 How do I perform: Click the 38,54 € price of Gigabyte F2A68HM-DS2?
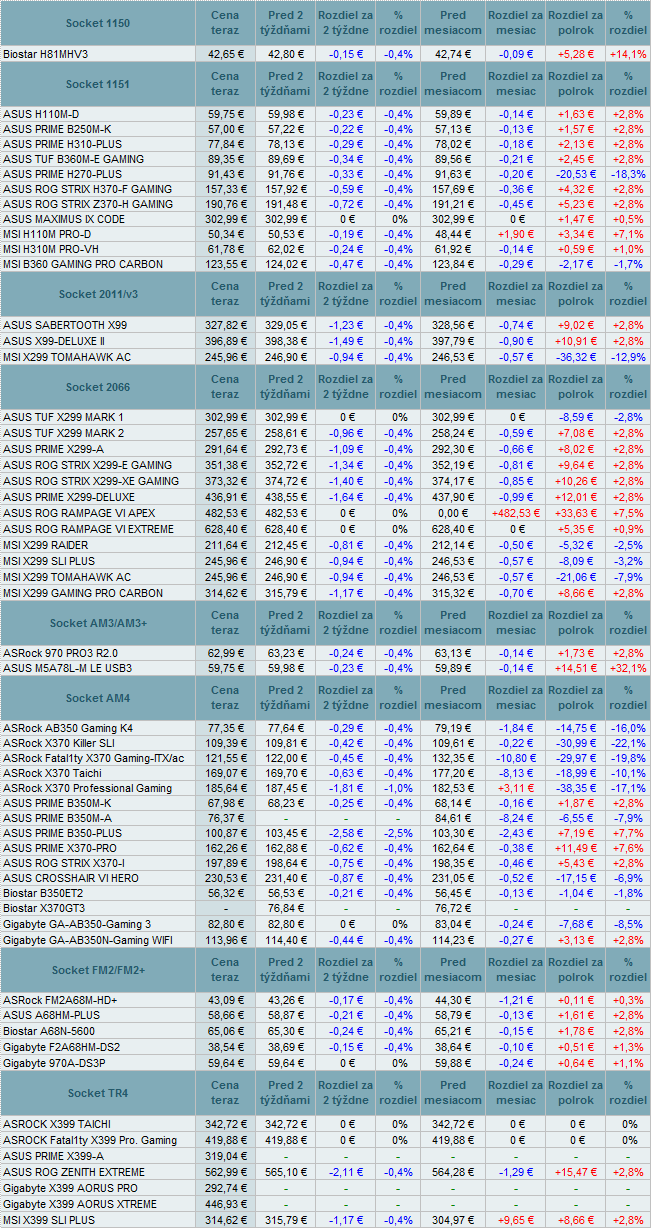click(x=225, y=1045)
